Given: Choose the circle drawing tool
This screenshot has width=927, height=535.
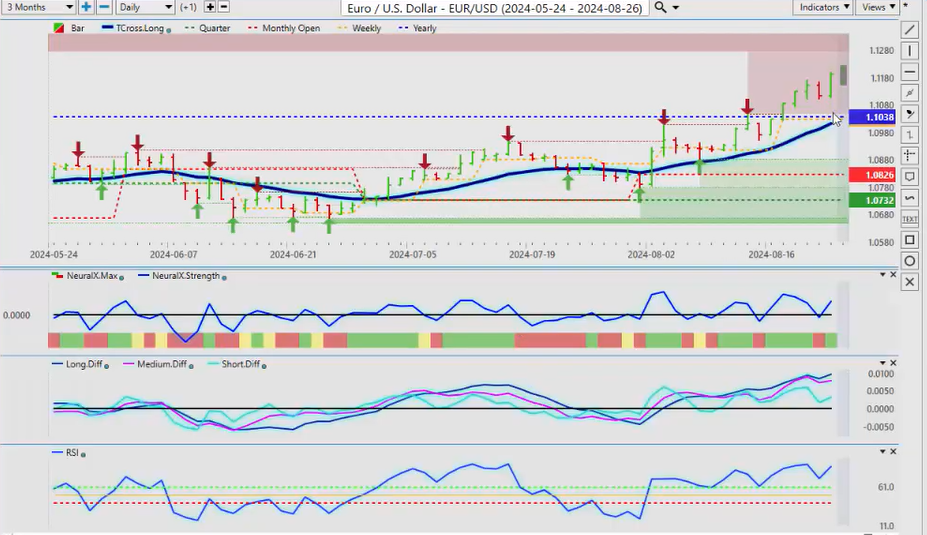Looking at the screenshot, I should (910, 261).
